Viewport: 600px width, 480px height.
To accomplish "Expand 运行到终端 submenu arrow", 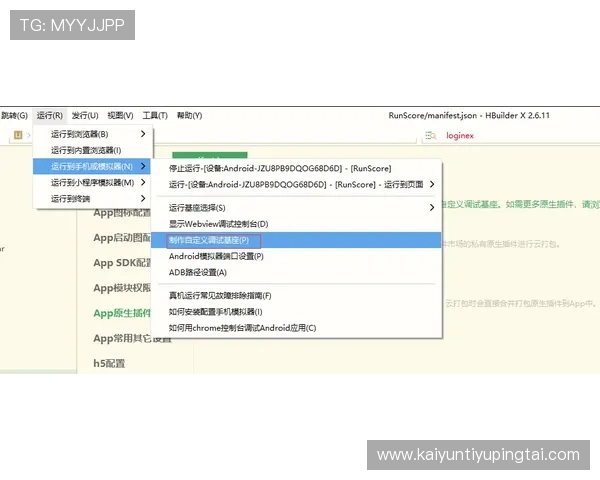I will [x=143, y=198].
